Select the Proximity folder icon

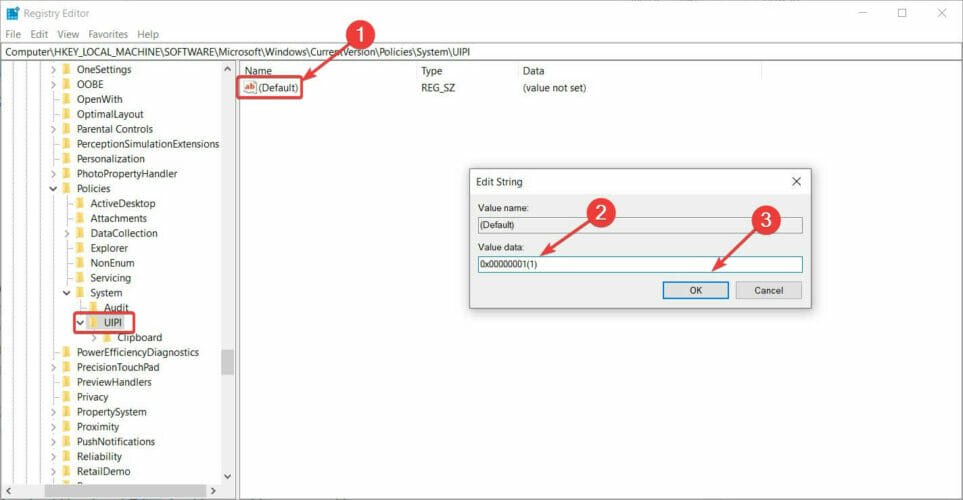click(x=66, y=427)
